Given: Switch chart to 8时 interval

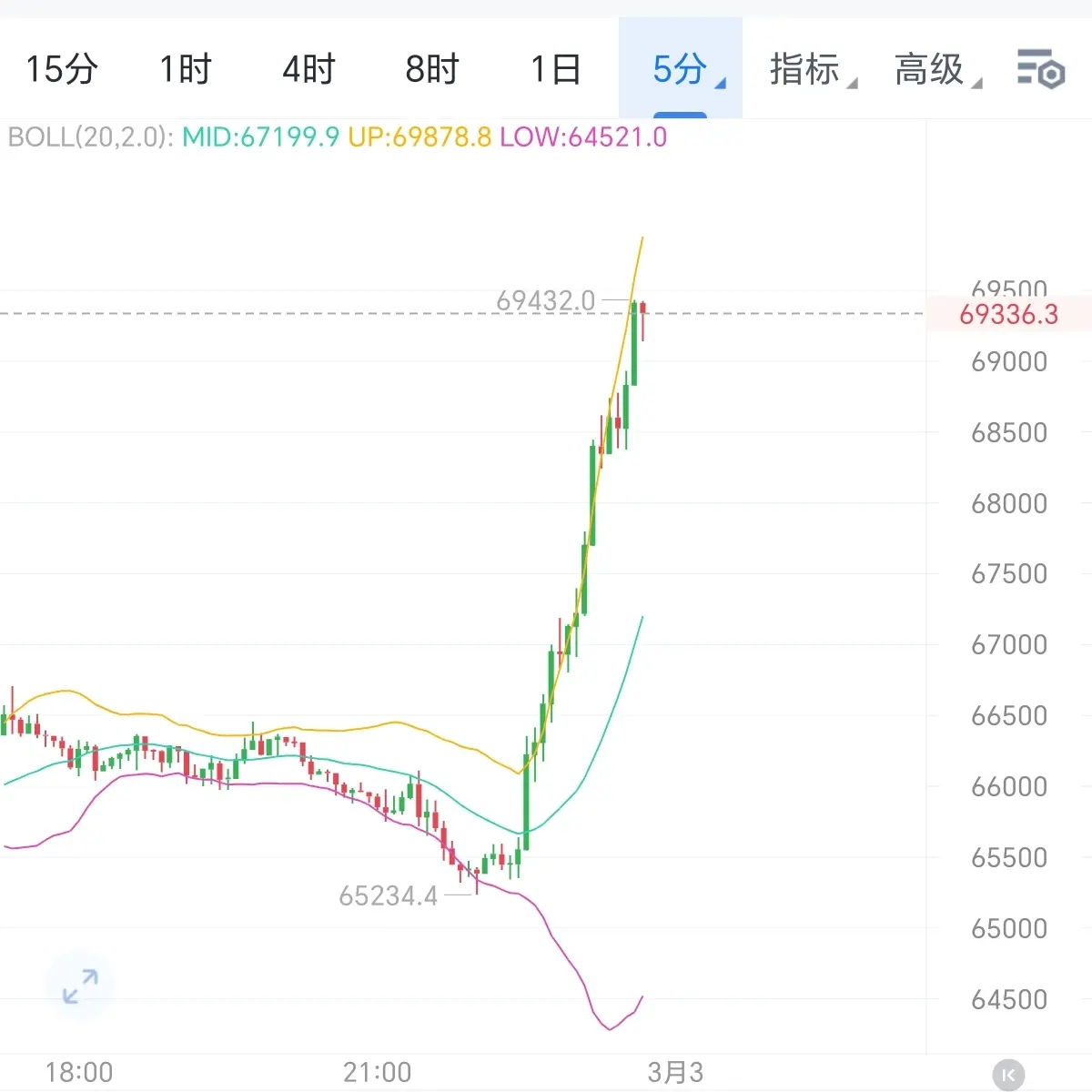Looking at the screenshot, I should pos(432,69).
